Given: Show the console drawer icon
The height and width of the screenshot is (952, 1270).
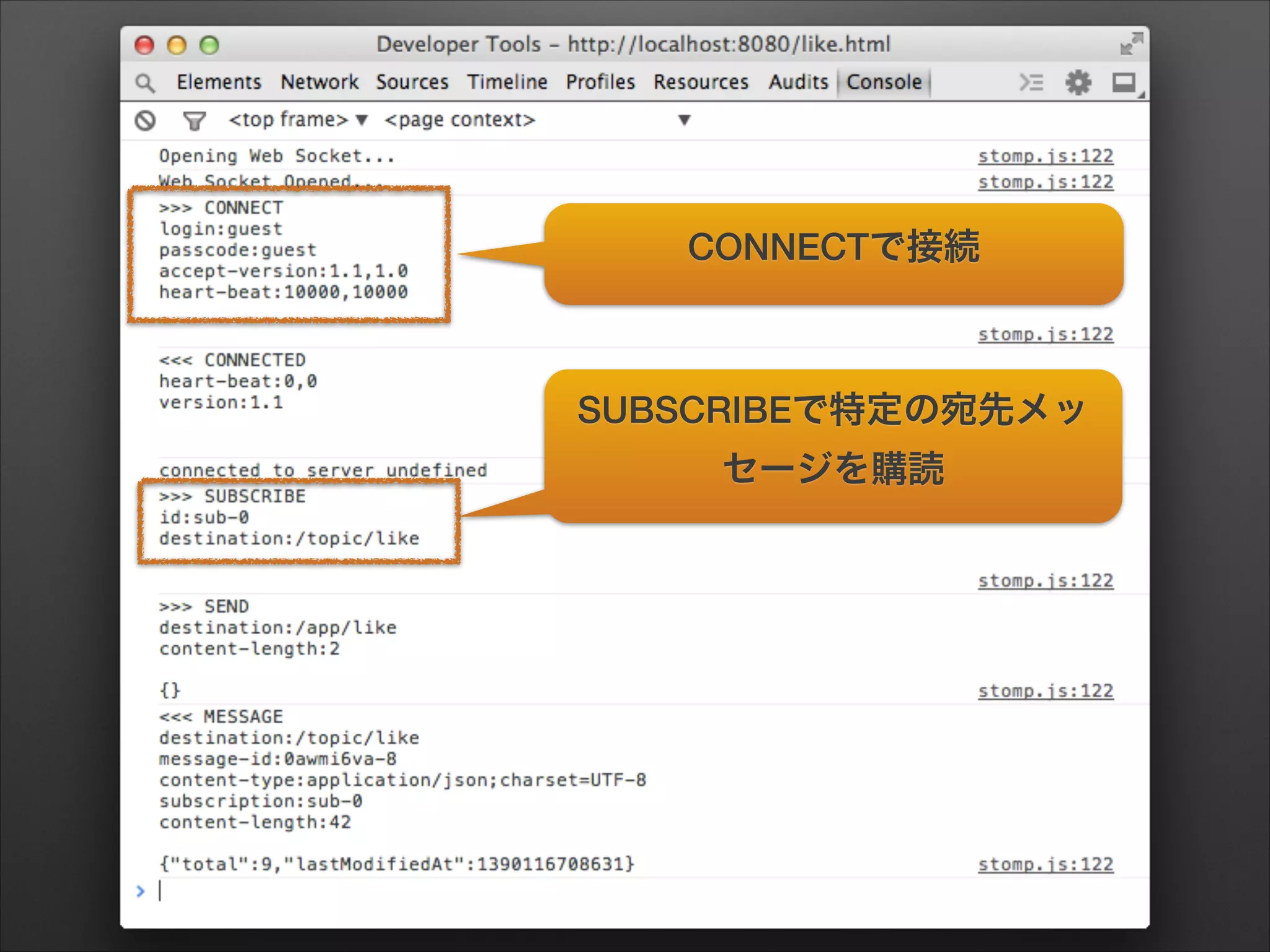Looking at the screenshot, I should pos(1031,82).
